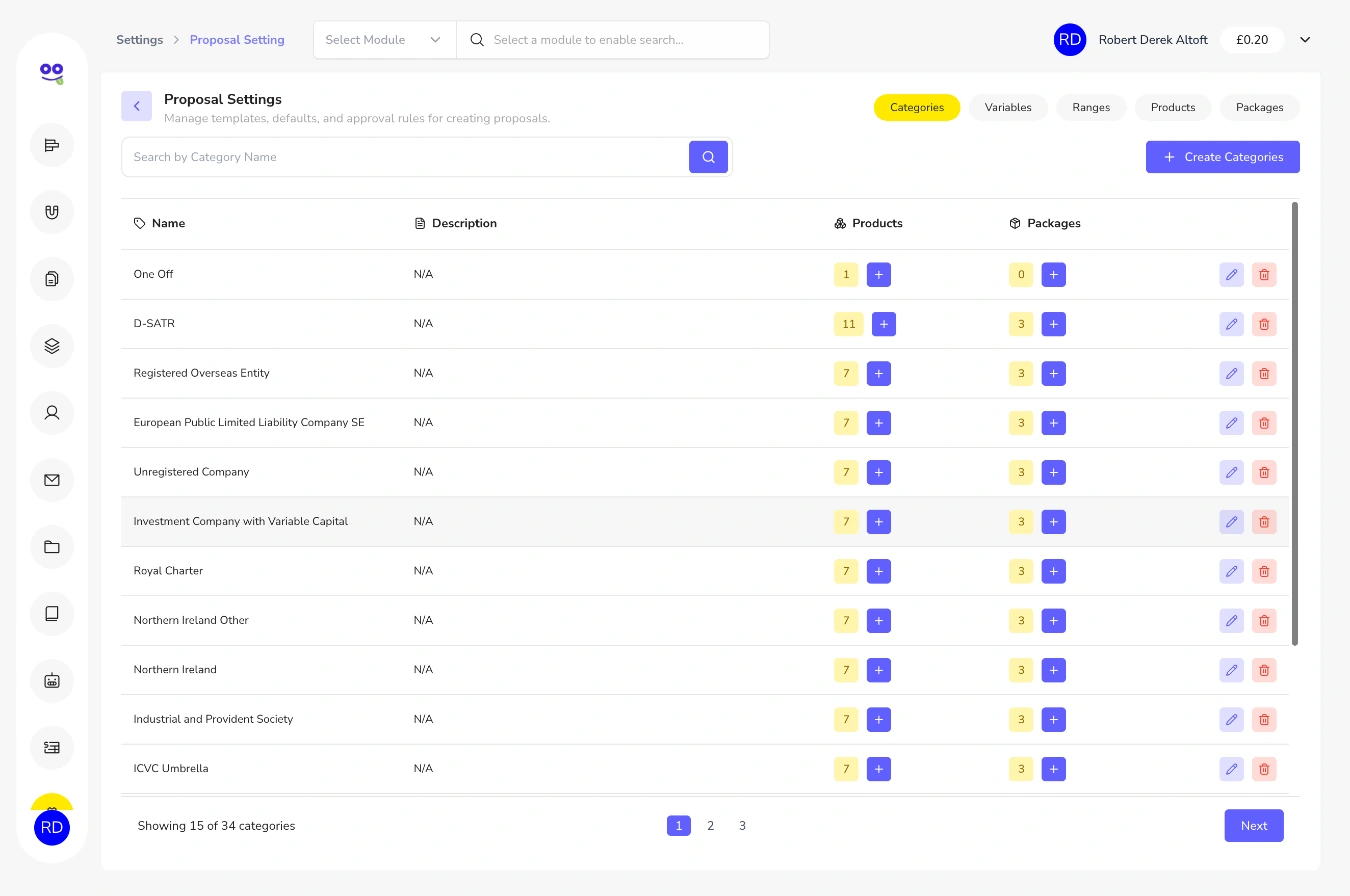Open the Select Module dropdown

(x=385, y=40)
